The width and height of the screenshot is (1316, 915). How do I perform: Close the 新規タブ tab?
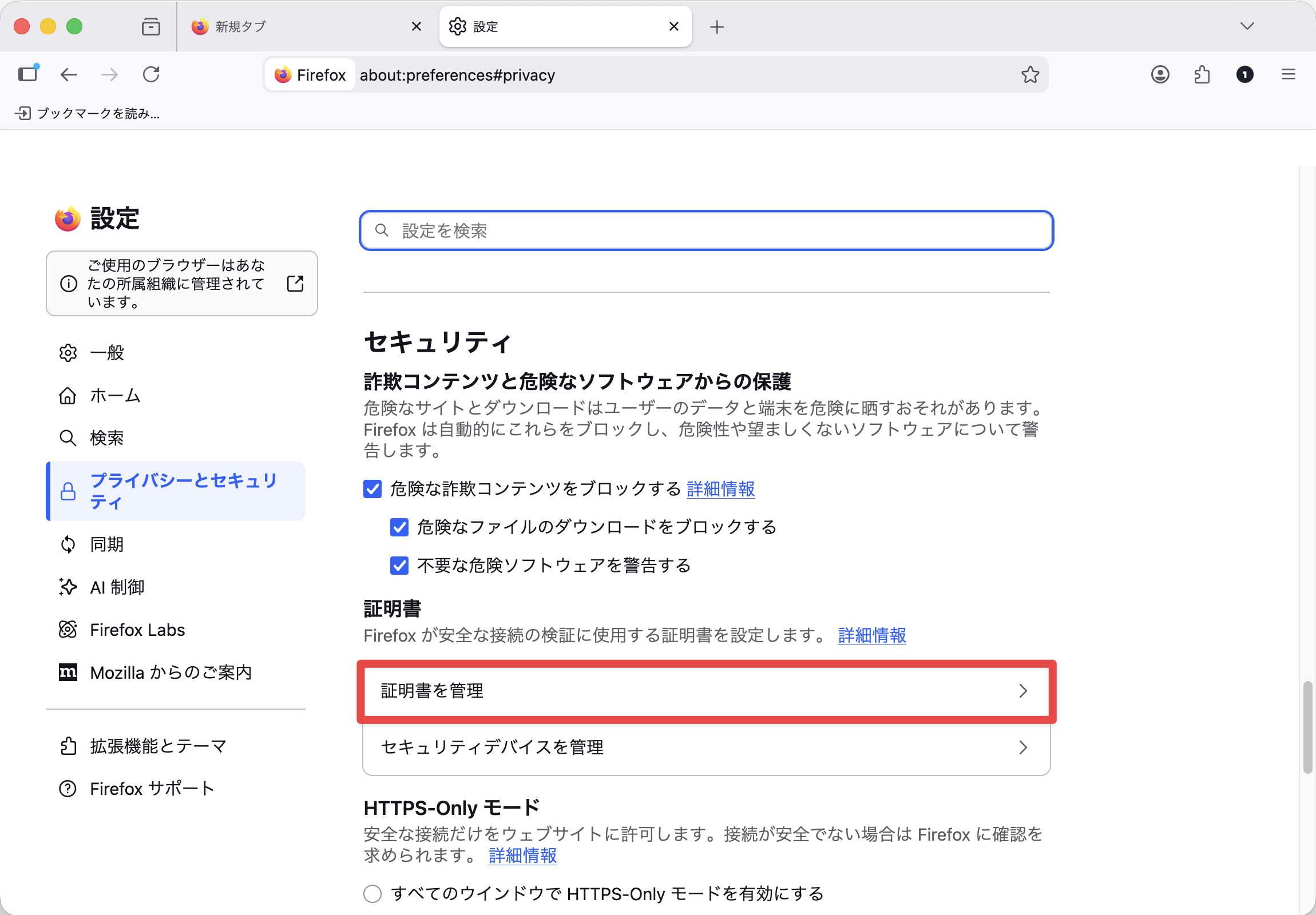417,26
